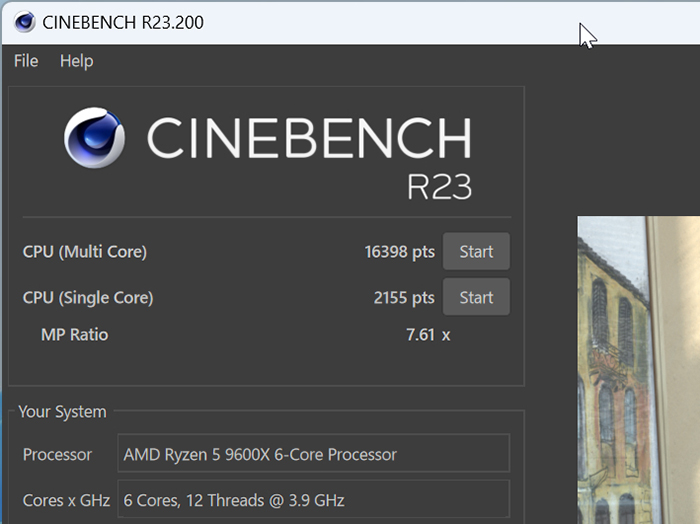
Task: Open the Help menu
Action: point(76,61)
